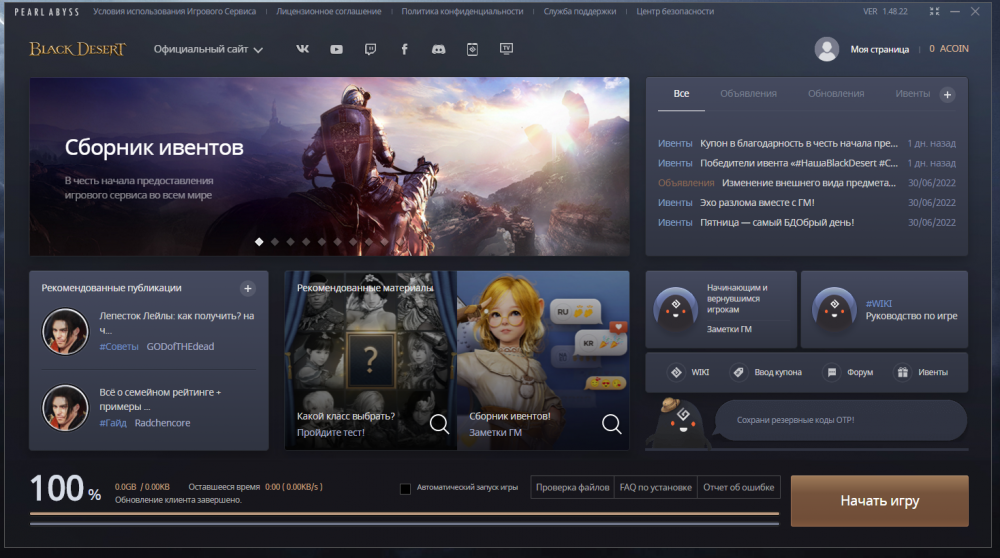The width and height of the screenshot is (1000, 558).
Task: Click plus icon beside Рекомендованные публикации
Action: point(248,288)
